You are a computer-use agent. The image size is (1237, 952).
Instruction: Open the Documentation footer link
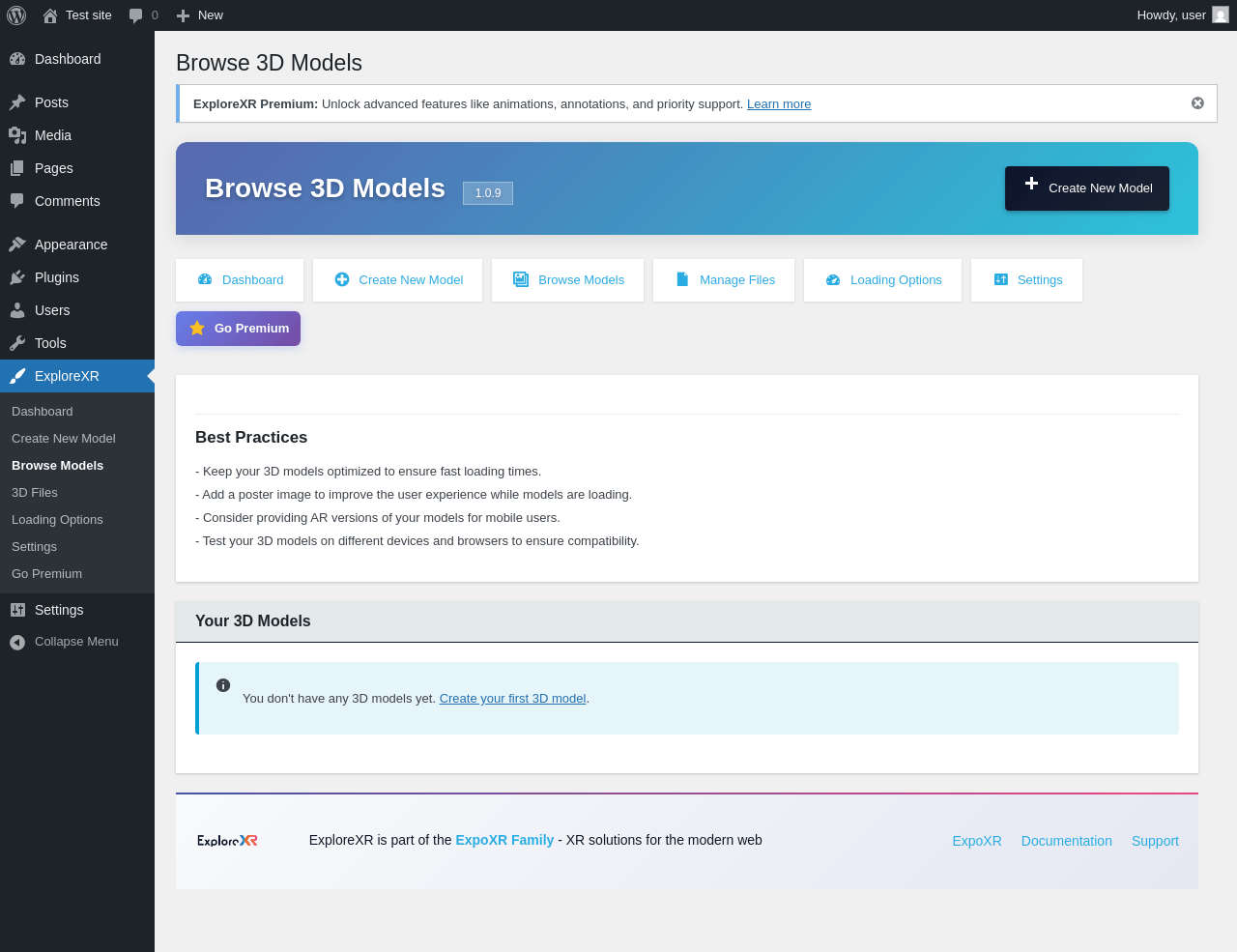coord(1067,841)
